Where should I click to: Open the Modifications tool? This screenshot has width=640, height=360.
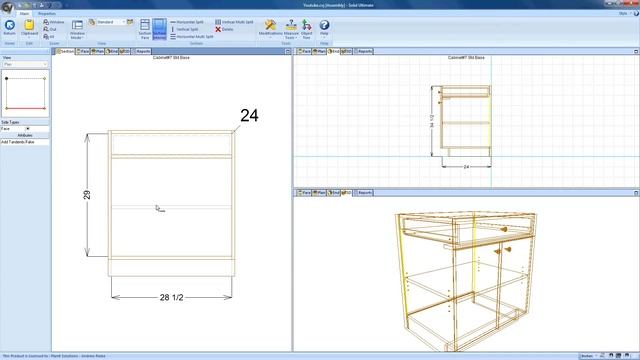(270, 29)
